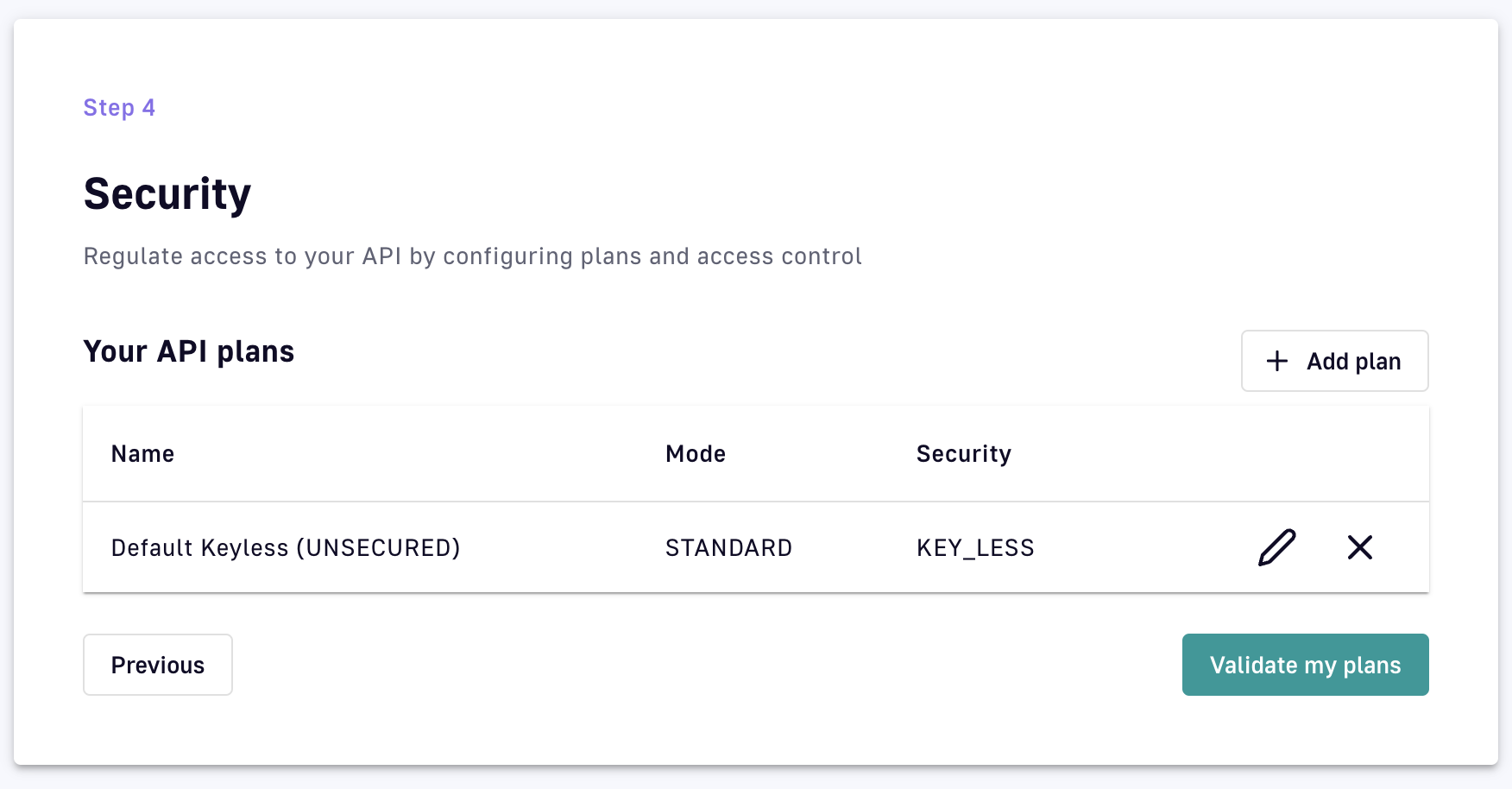Click the word 'plans' in Validate button
The height and width of the screenshot is (789, 1512).
click(x=1371, y=666)
